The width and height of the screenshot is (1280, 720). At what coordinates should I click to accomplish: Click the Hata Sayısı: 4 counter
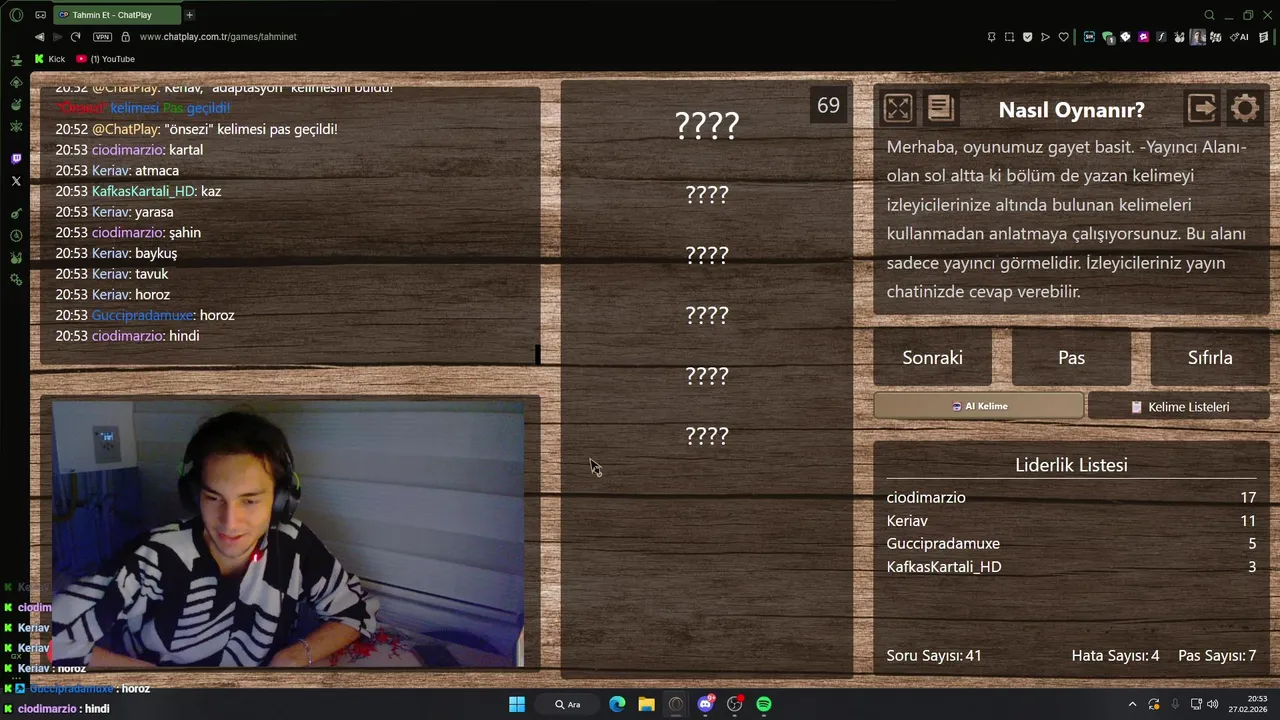click(1115, 656)
